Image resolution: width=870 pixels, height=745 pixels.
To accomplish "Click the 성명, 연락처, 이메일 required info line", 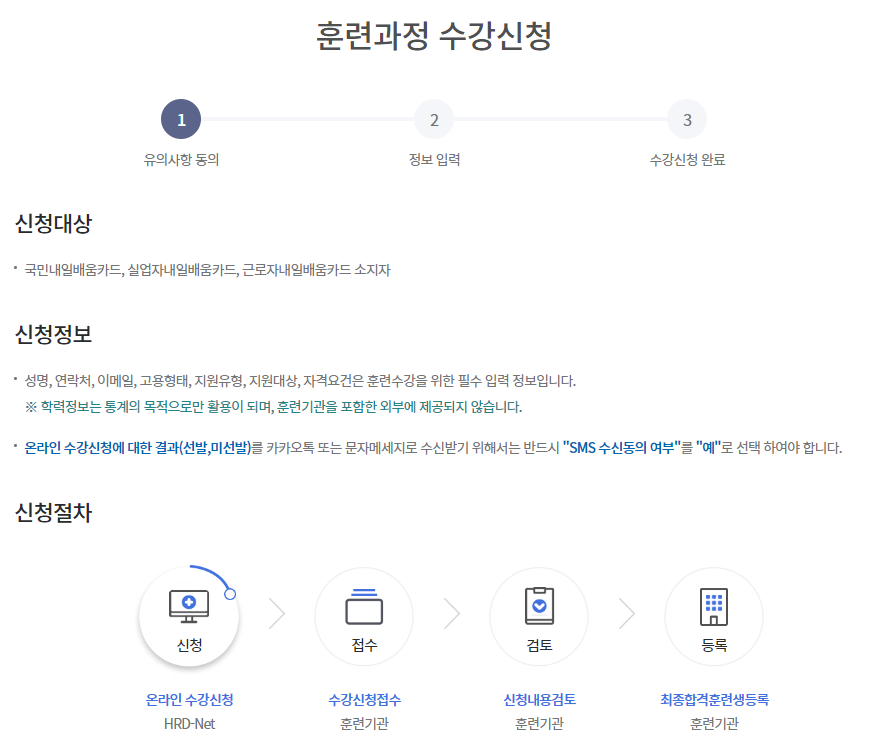I will 300,381.
